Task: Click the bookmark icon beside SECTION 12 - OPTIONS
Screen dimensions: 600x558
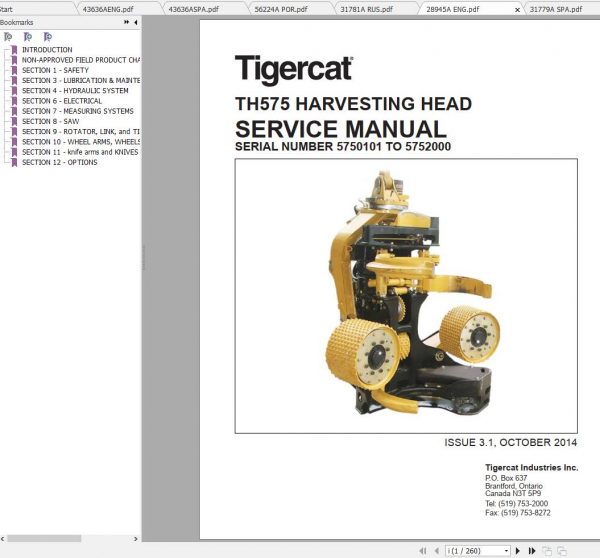Action: (14, 162)
